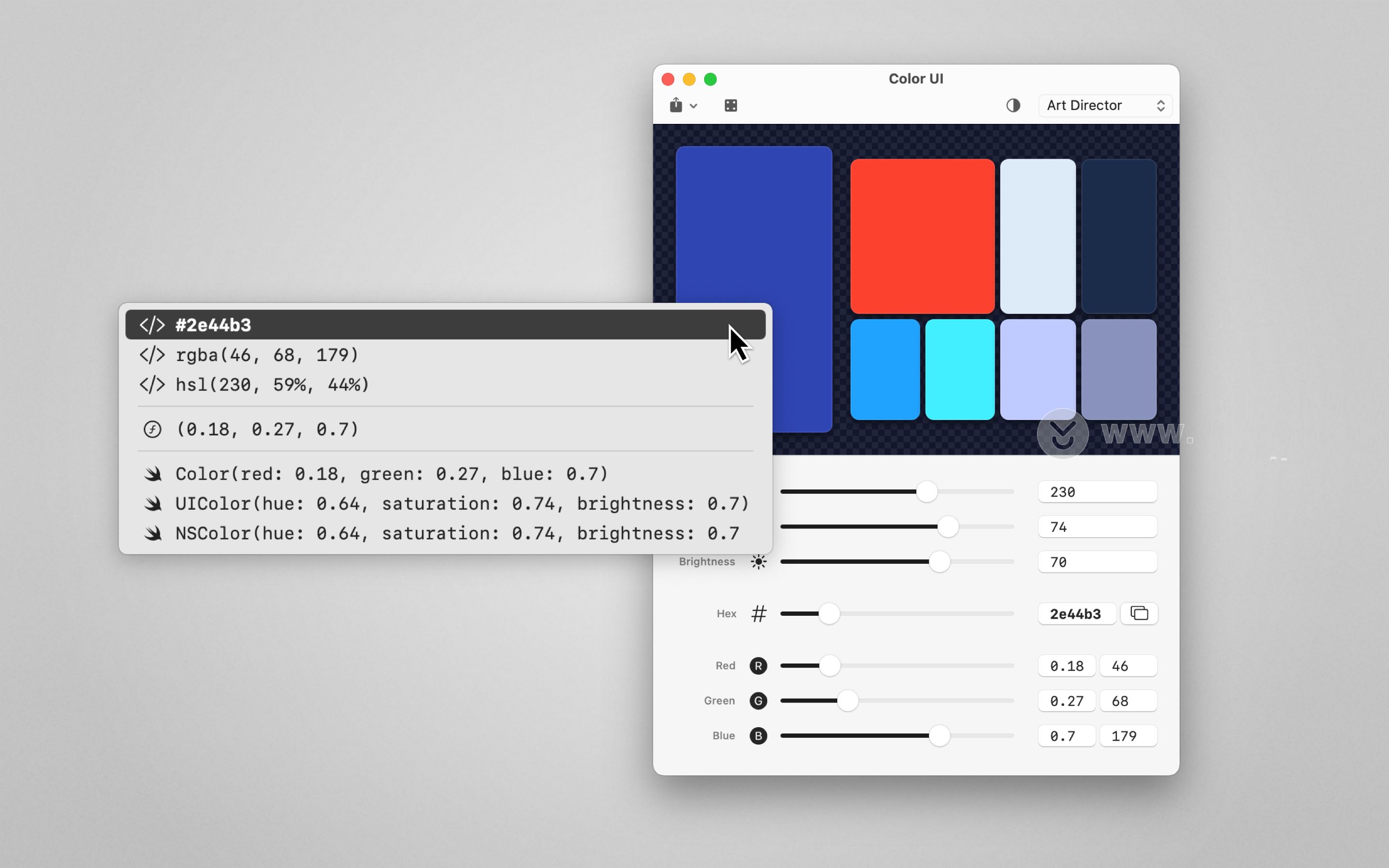Click the blue integer field 179
This screenshot has width=1389, height=868.
(x=1129, y=736)
